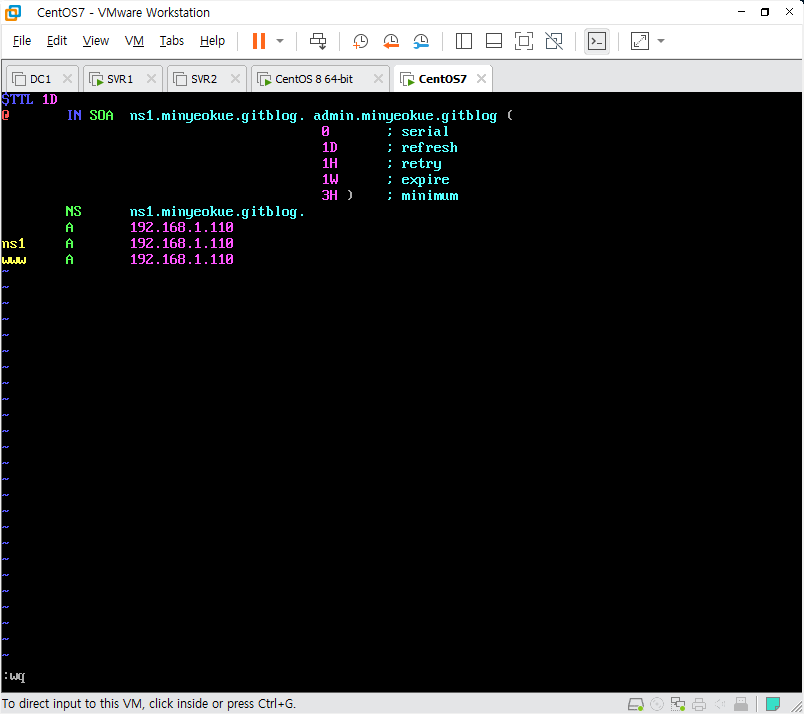Restore down the VMware Workstation window
The width and height of the screenshot is (804, 714).
click(x=765, y=12)
